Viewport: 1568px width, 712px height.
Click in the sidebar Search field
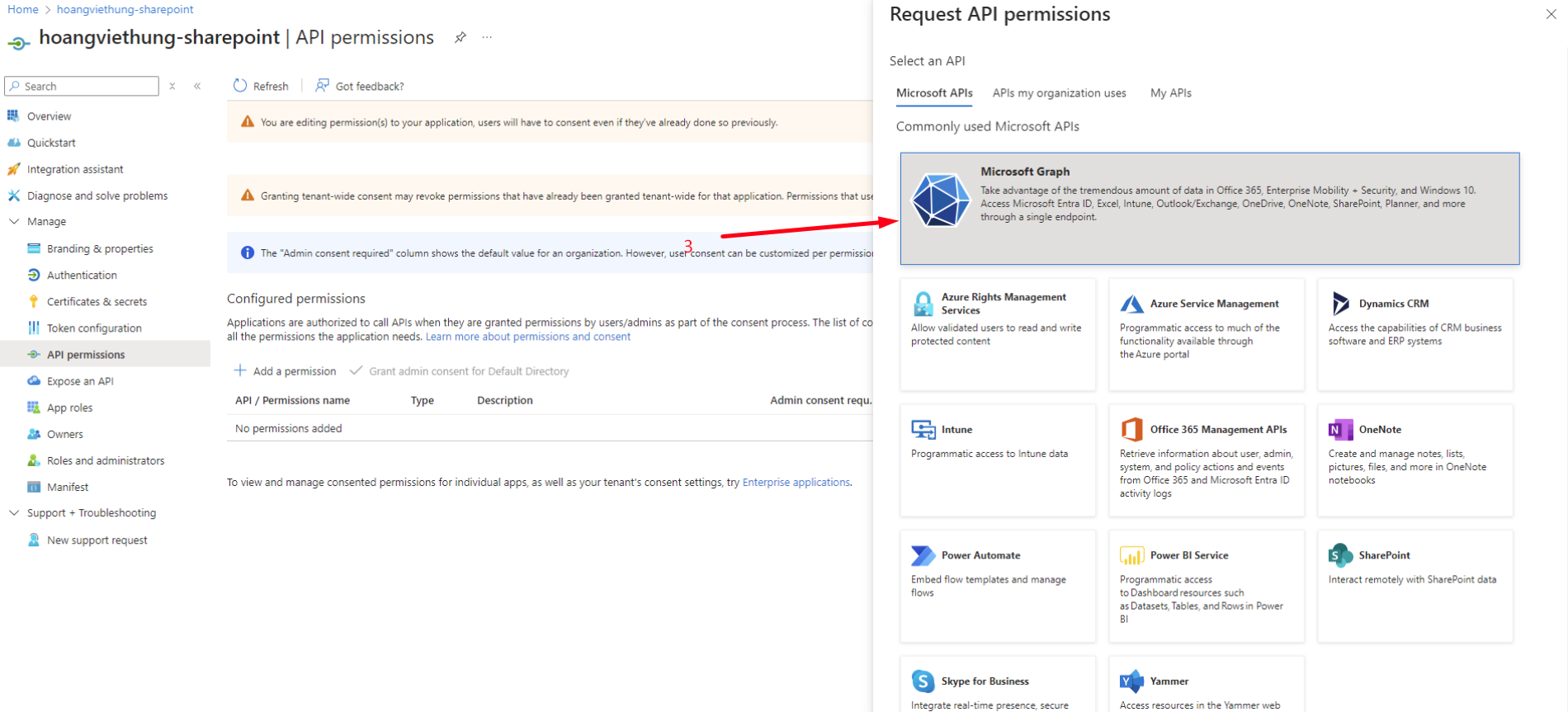(x=82, y=86)
